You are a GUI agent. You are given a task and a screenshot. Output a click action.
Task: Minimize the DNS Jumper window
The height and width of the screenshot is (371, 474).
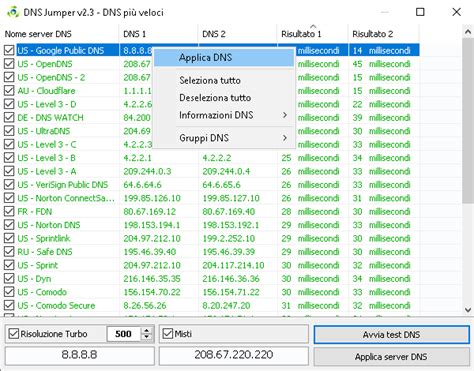coord(385,12)
